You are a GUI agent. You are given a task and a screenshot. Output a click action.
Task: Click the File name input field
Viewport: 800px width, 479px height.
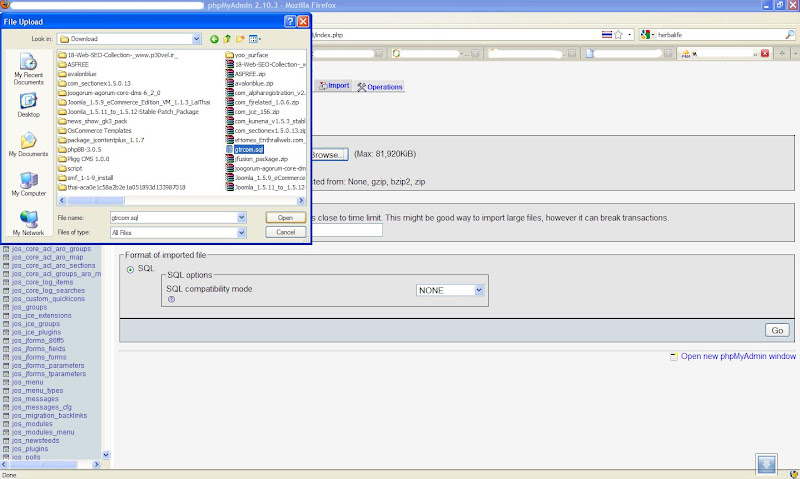173,217
